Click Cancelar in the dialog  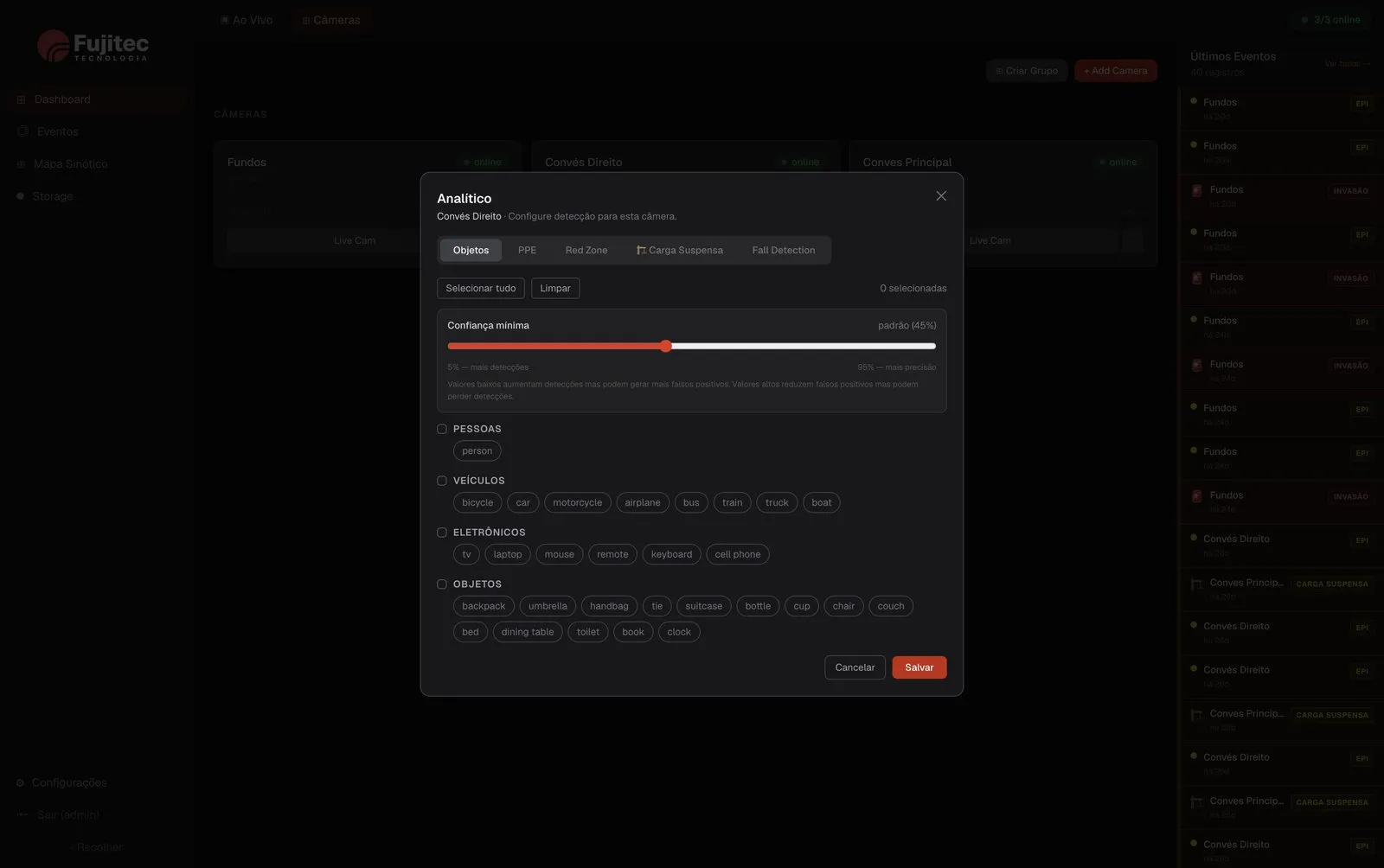[855, 667]
